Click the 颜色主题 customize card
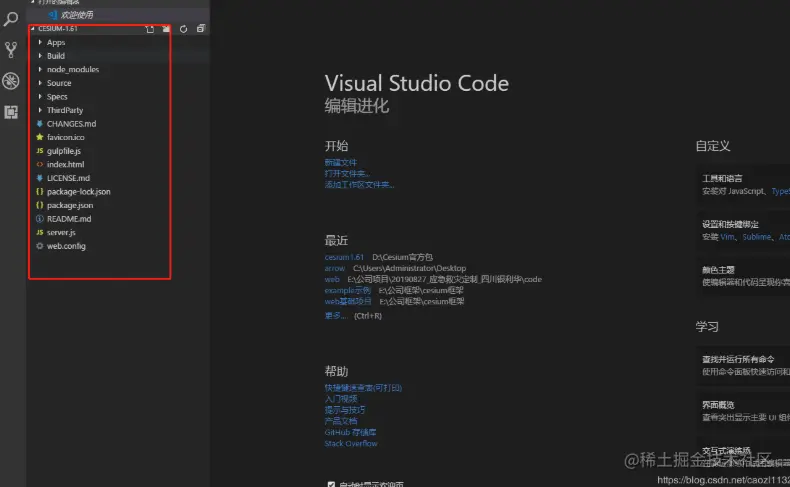The image size is (790, 487). click(x=743, y=276)
